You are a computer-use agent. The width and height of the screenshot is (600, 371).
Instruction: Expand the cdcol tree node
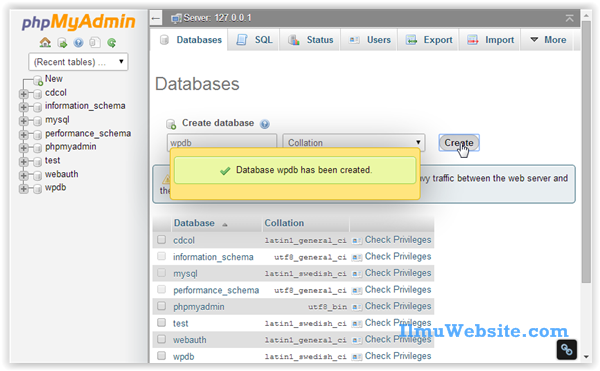[x=23, y=94]
